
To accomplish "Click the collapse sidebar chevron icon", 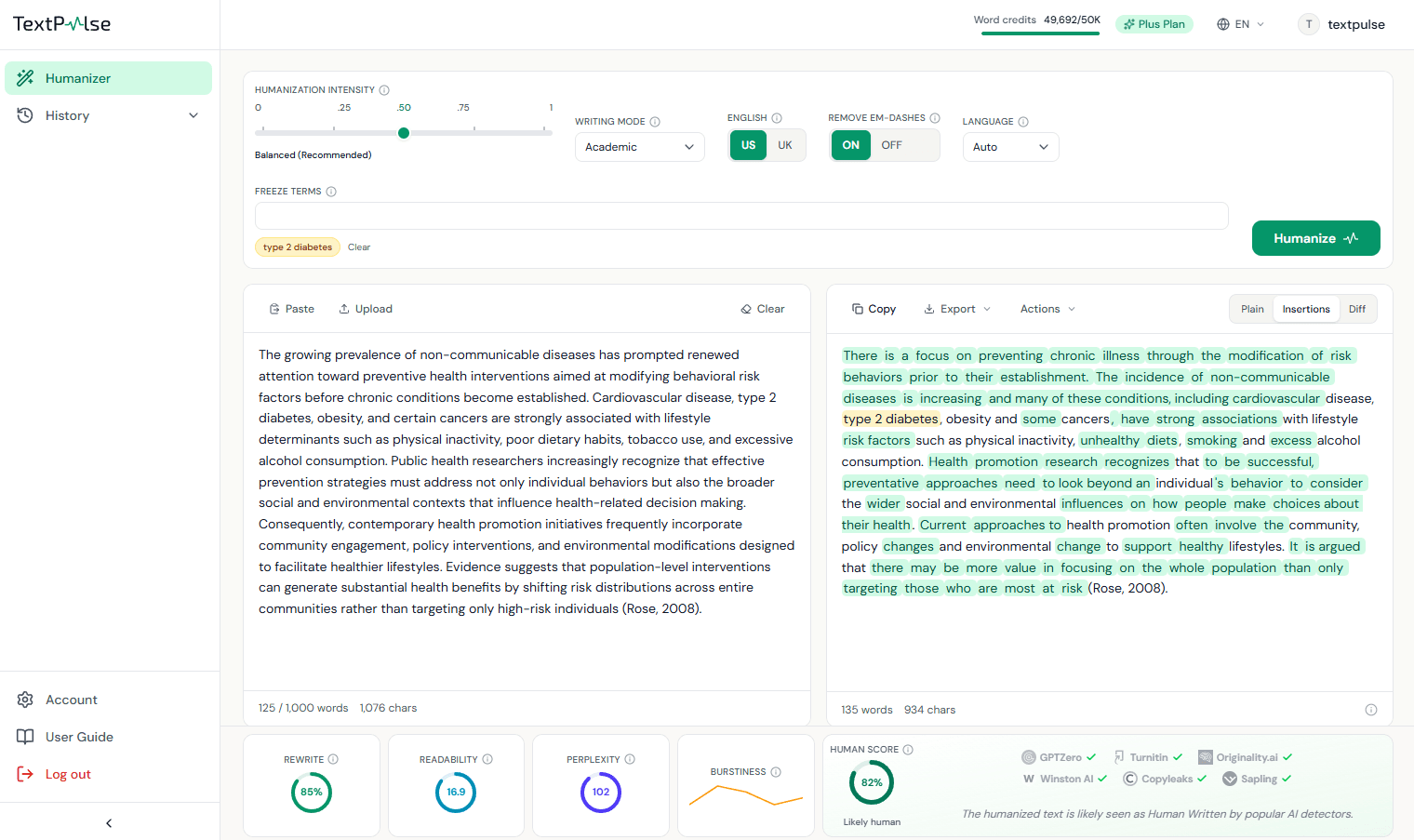I will tap(109, 823).
